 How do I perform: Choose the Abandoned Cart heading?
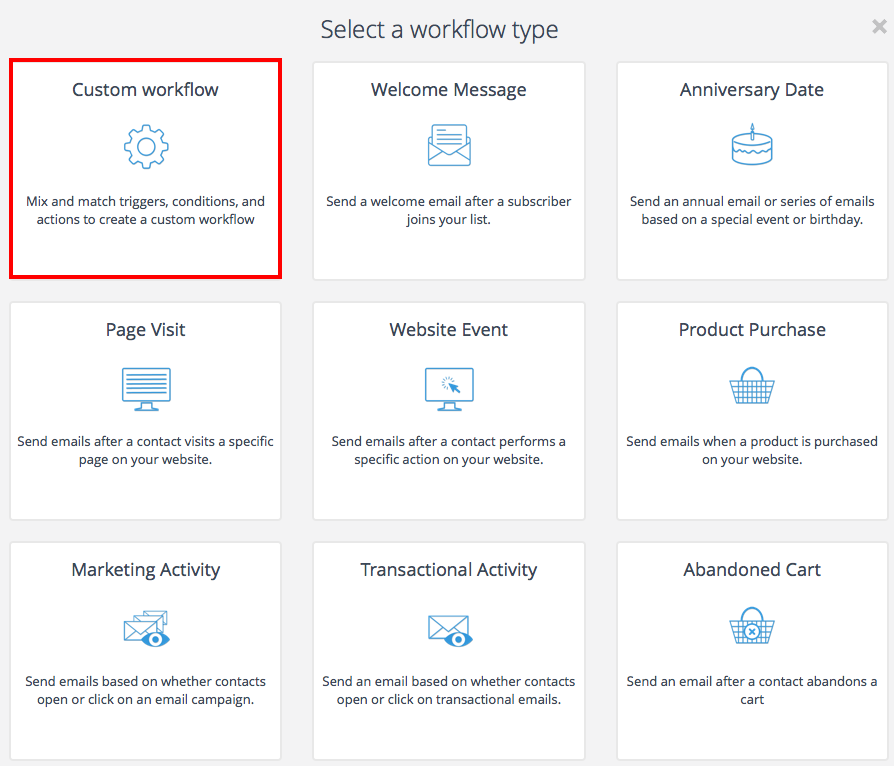coord(752,570)
